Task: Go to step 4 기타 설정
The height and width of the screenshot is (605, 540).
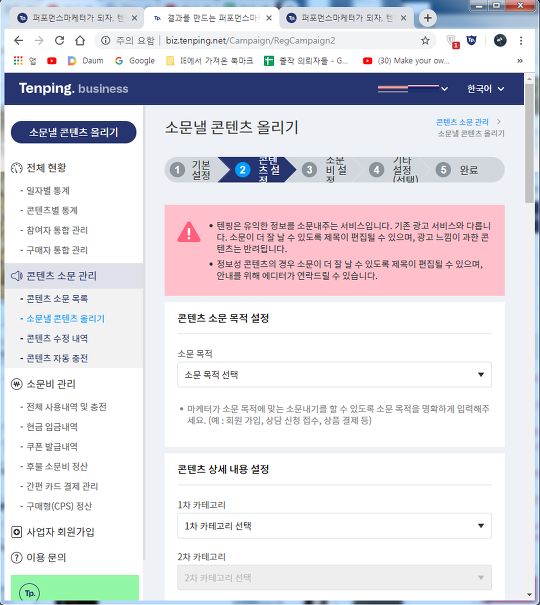Action: click(x=393, y=170)
